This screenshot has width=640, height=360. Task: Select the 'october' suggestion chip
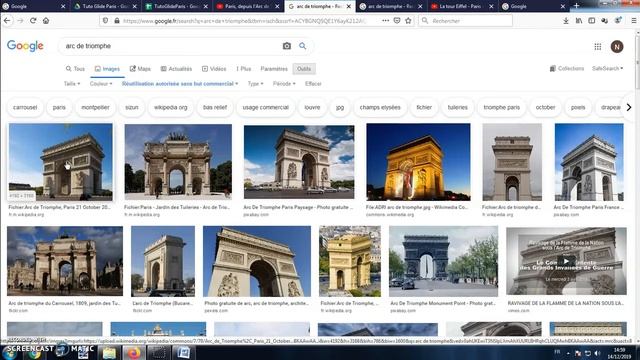tap(545, 107)
